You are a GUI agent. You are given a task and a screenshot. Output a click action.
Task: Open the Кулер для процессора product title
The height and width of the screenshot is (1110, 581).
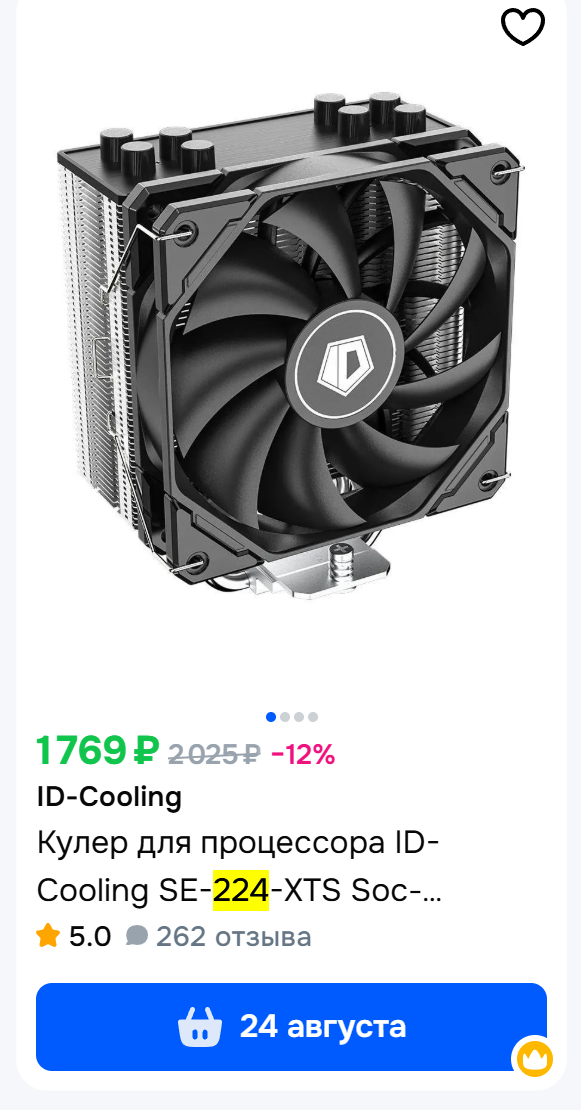pos(239,867)
